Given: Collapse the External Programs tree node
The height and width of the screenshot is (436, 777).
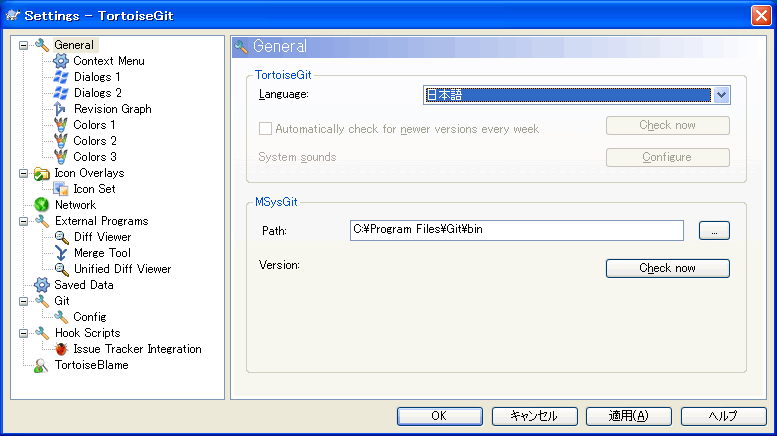Looking at the screenshot, I should point(23,221).
